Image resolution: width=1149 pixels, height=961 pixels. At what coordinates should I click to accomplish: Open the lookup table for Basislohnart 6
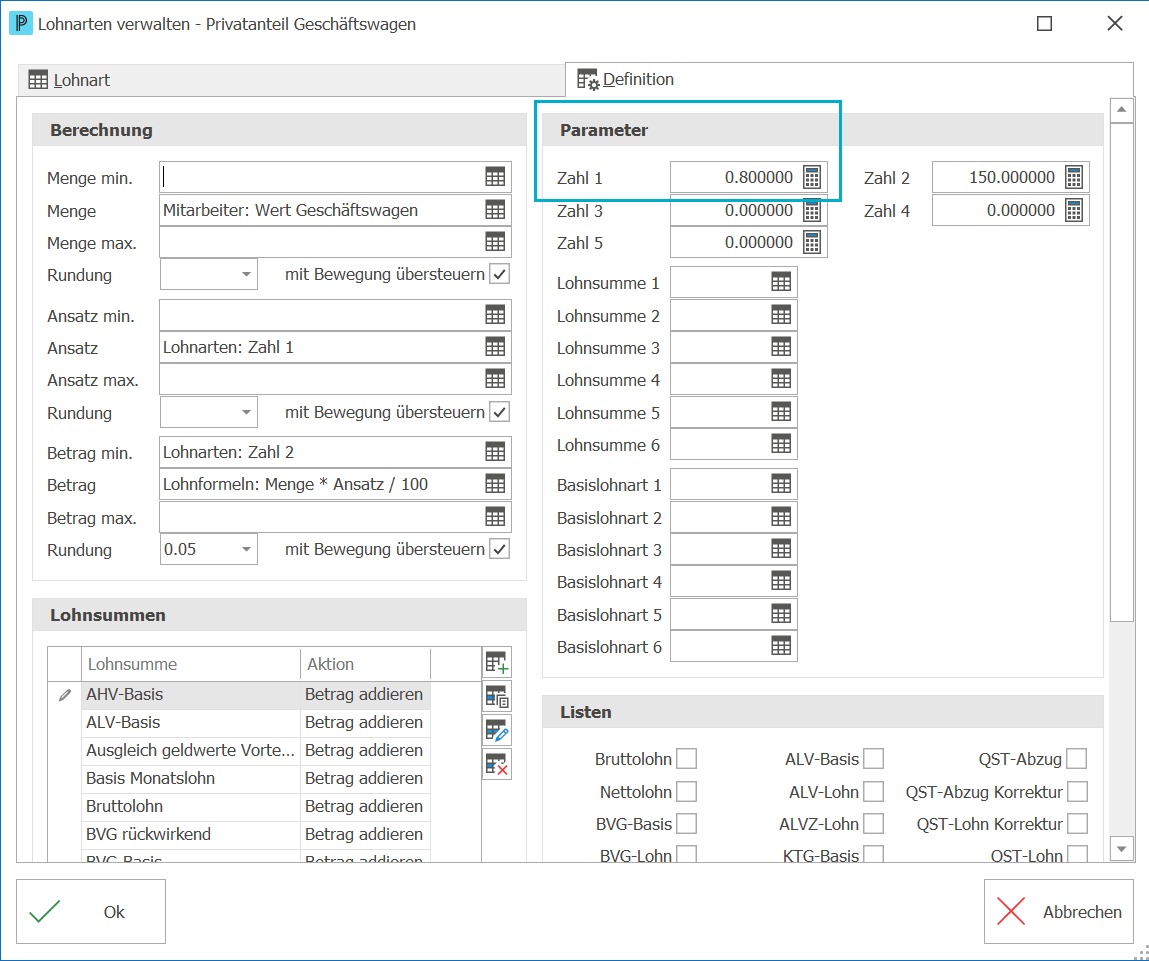[x=781, y=647]
